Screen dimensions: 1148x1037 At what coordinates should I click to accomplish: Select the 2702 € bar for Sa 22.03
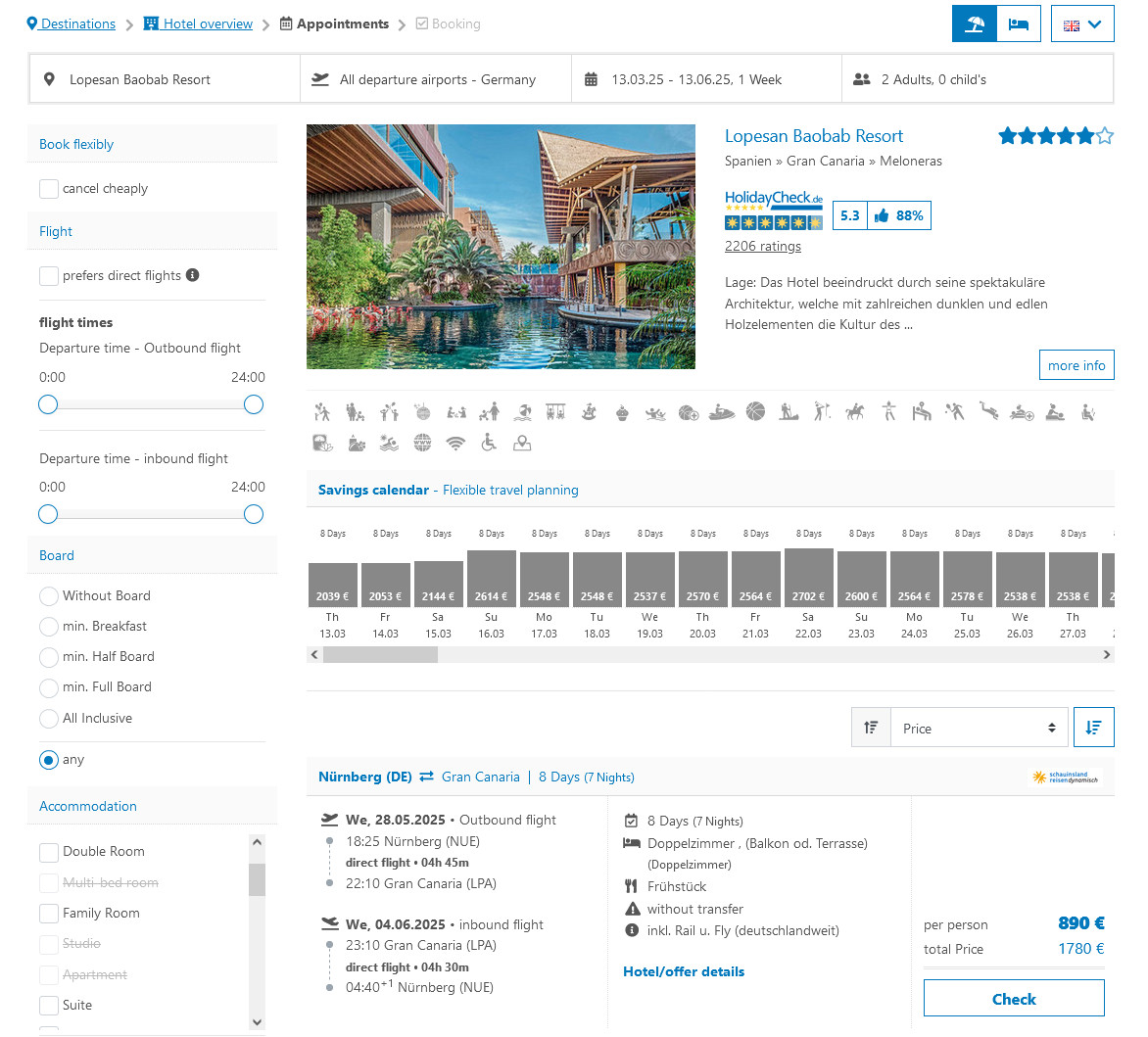(808, 578)
